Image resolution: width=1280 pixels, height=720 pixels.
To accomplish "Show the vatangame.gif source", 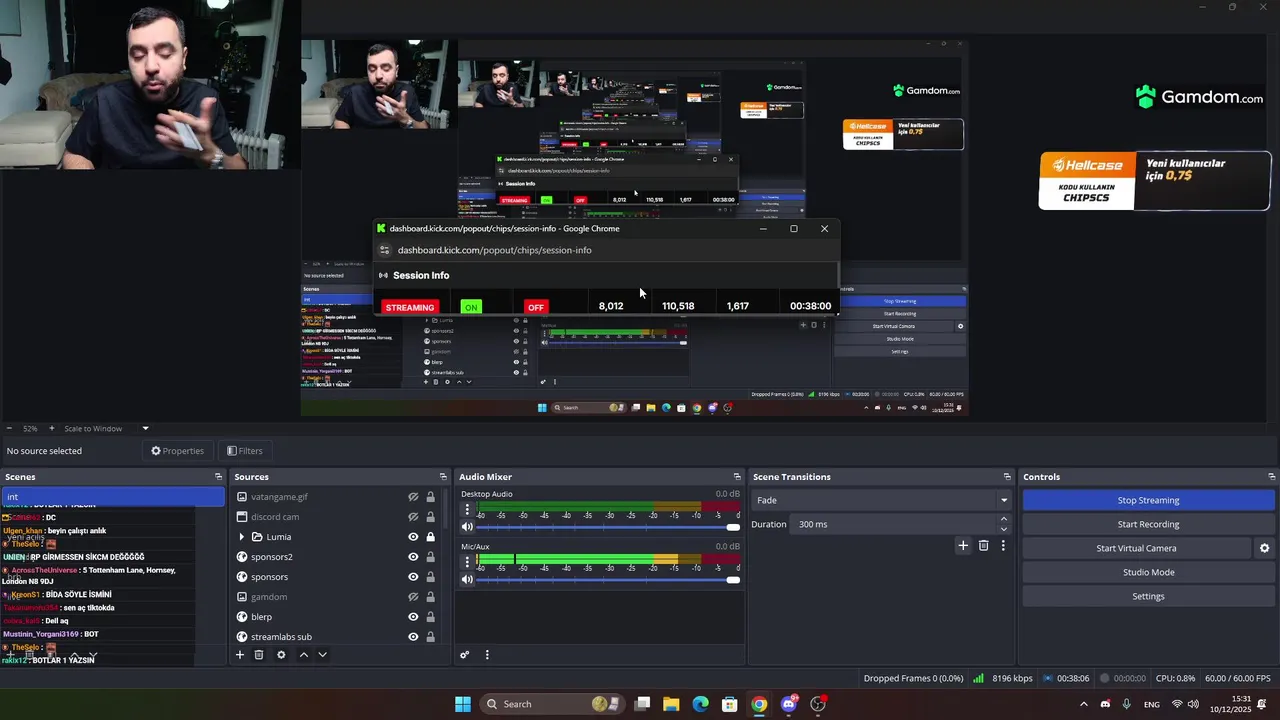I will (x=413, y=497).
